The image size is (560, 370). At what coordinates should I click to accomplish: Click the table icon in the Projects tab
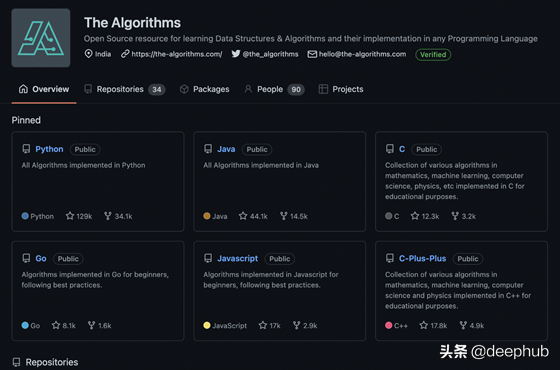click(323, 89)
